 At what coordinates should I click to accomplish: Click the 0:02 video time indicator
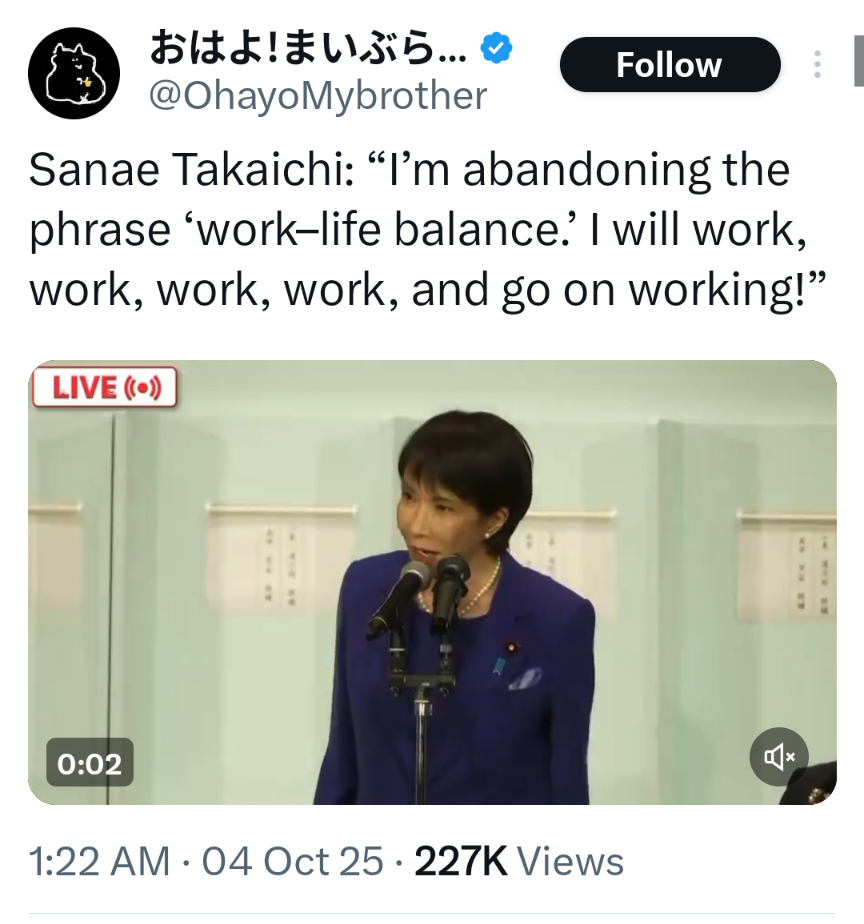[90, 764]
